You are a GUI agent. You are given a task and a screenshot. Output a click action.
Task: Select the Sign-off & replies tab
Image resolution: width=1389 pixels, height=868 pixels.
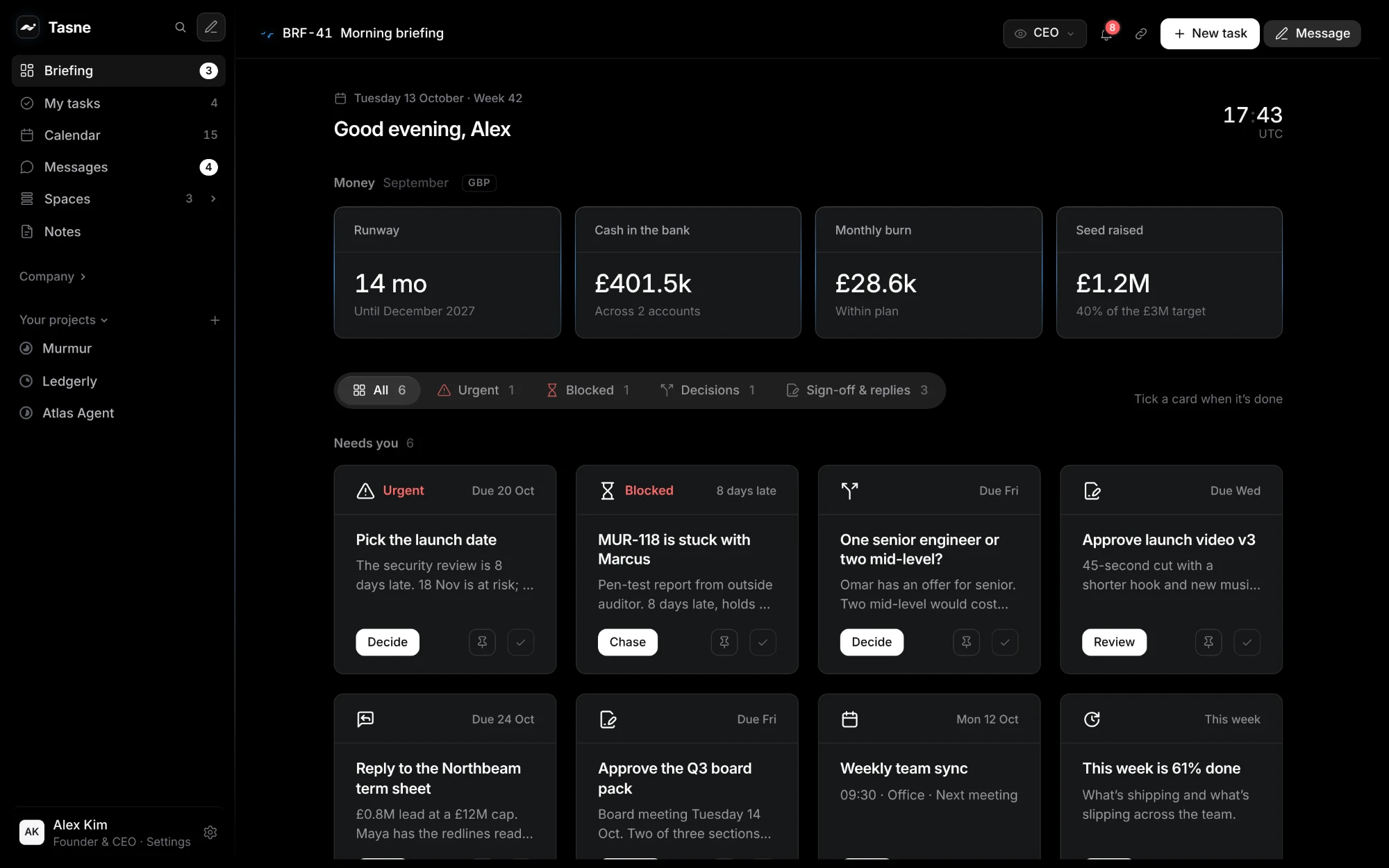pyautogui.click(x=857, y=390)
